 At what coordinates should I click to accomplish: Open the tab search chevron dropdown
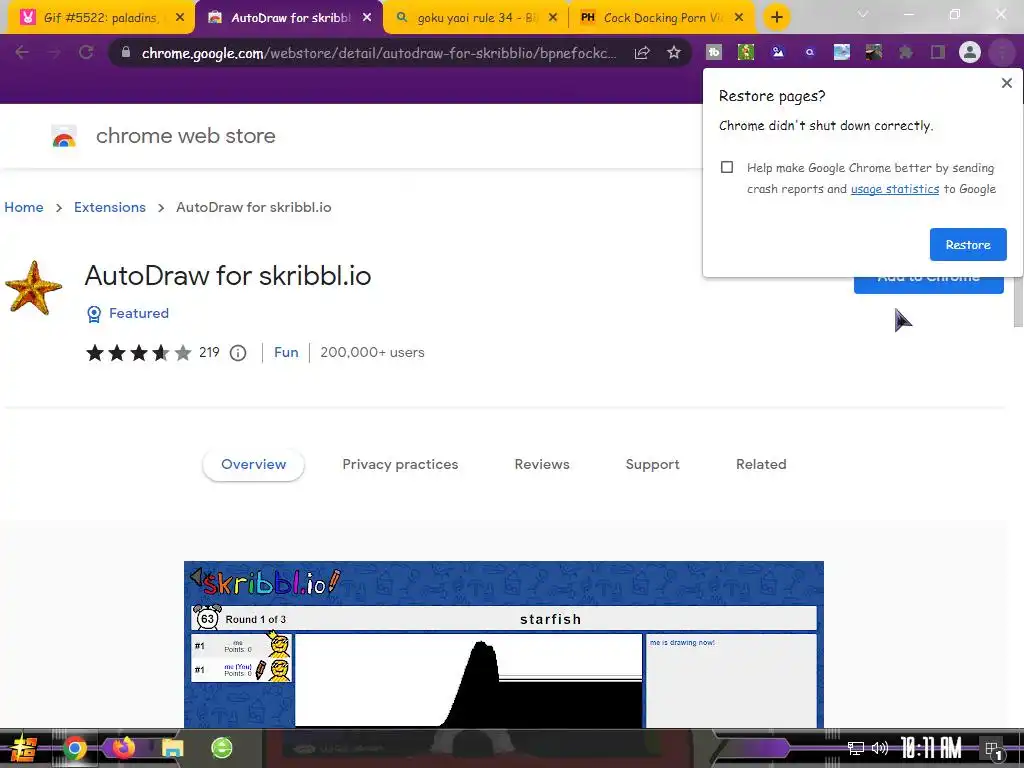tap(863, 14)
